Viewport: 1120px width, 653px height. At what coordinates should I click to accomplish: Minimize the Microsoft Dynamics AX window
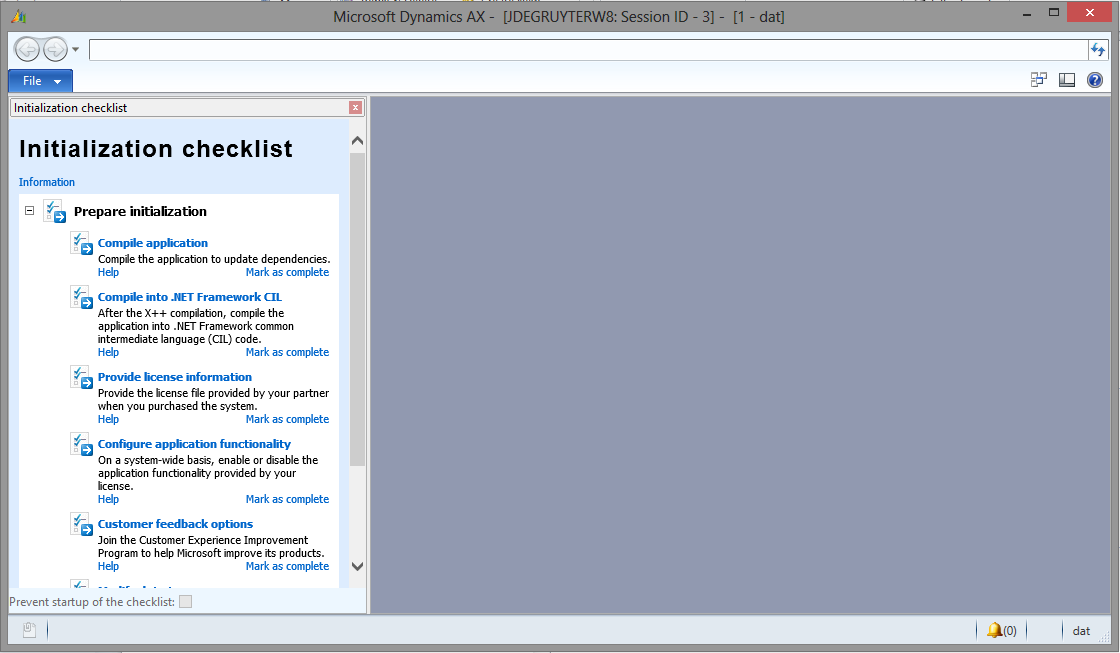pos(1026,14)
